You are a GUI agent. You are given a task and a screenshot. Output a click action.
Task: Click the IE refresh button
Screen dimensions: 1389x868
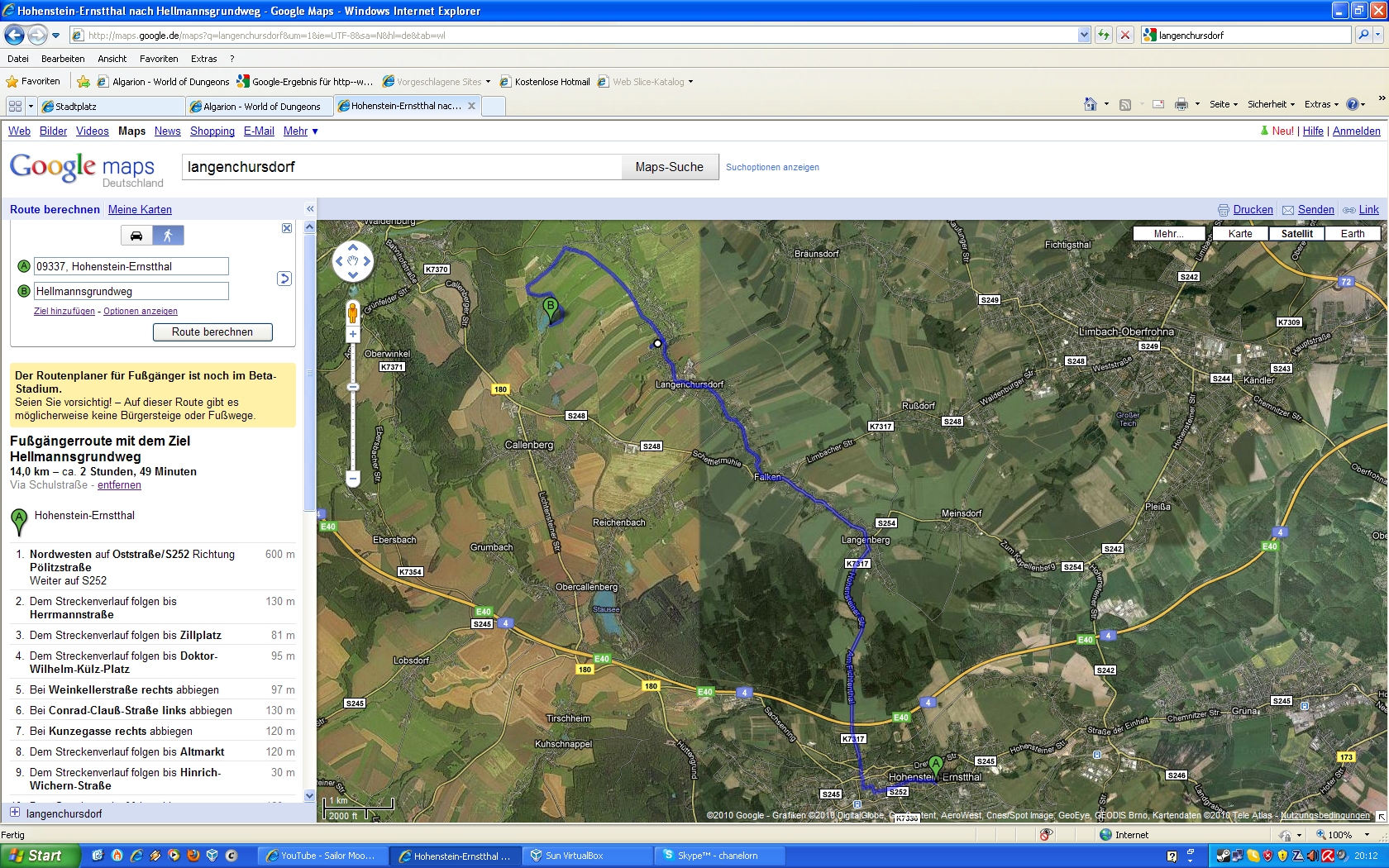coord(1103,35)
